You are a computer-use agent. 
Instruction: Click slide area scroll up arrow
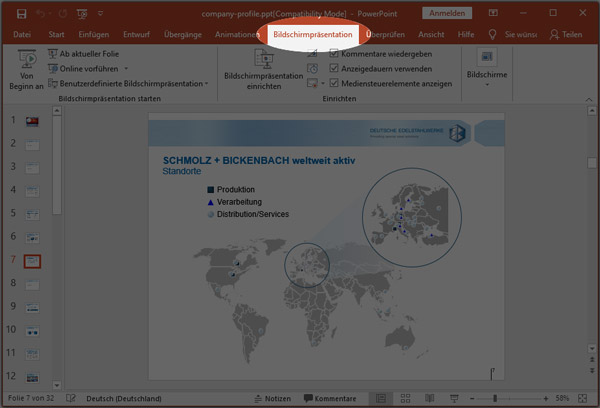click(x=592, y=111)
